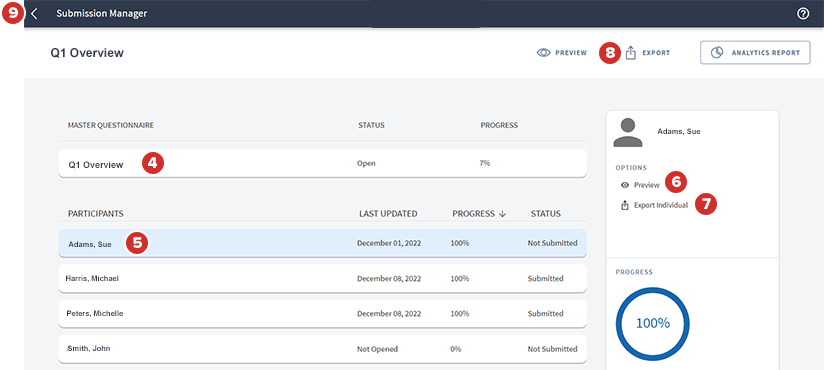The height and width of the screenshot is (370, 824).
Task: Click the 100% progress ring
Action: [x=653, y=323]
